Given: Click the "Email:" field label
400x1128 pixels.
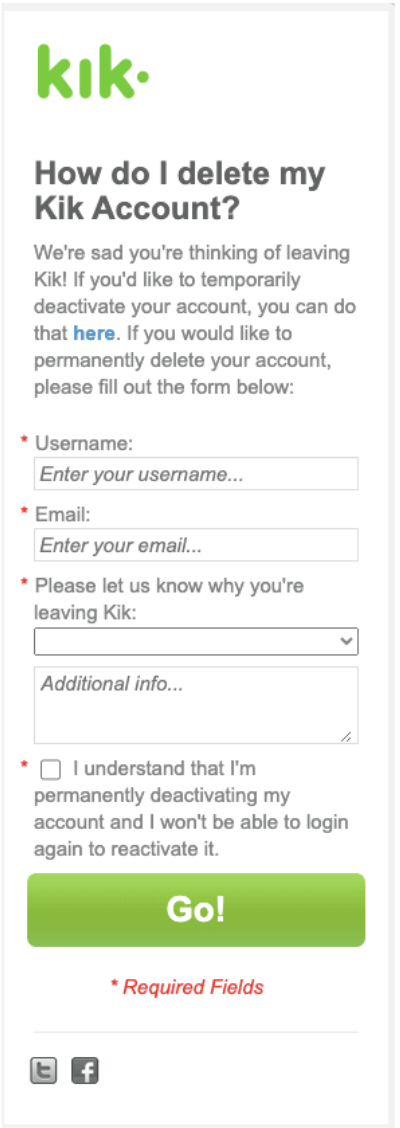Looking at the screenshot, I should click(65, 515).
